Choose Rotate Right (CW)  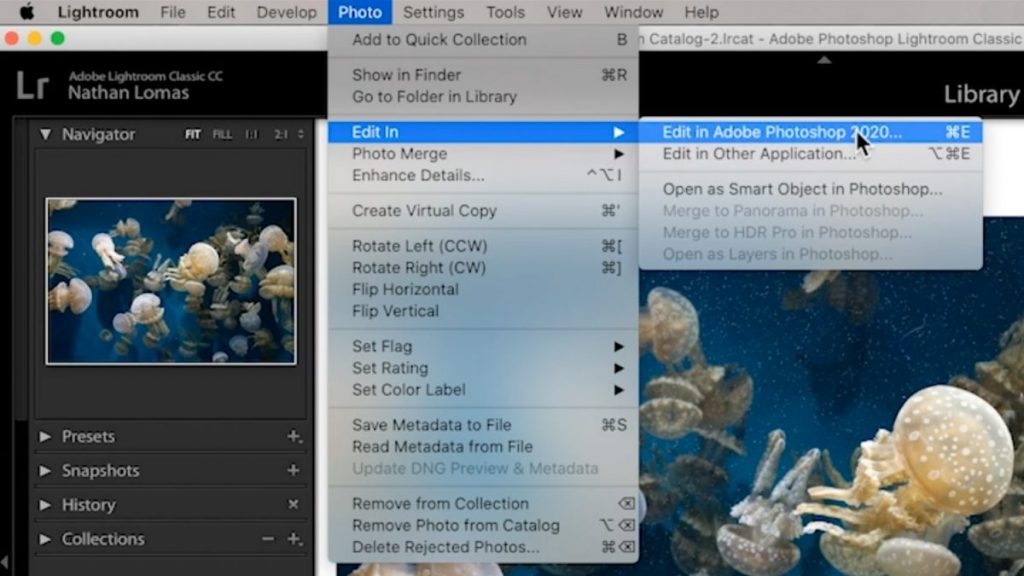483,267
